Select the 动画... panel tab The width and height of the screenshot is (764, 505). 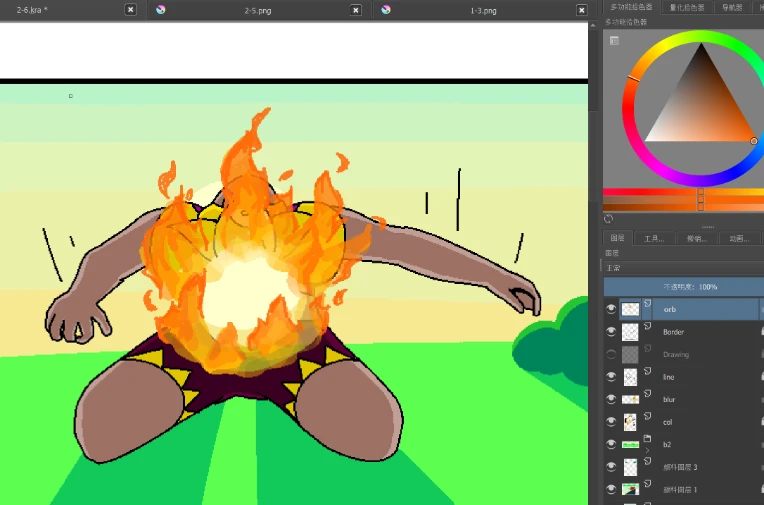click(x=739, y=238)
